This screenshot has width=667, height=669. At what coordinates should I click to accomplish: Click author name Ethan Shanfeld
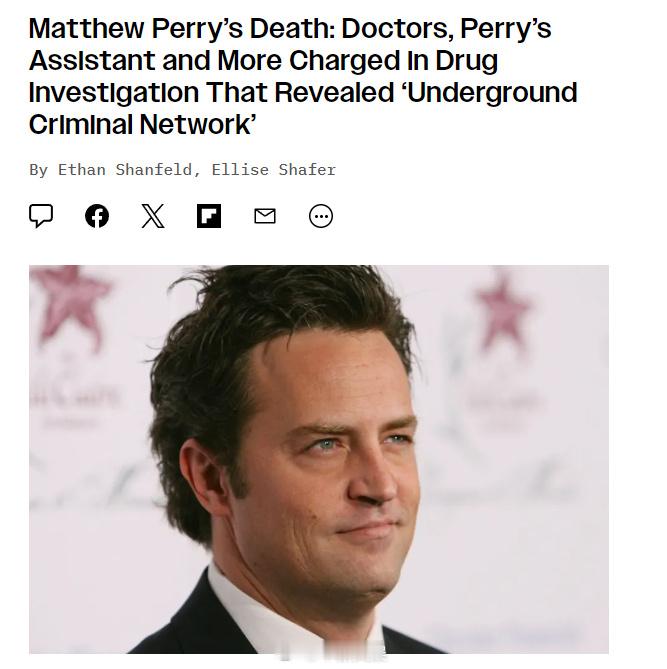pos(125,170)
